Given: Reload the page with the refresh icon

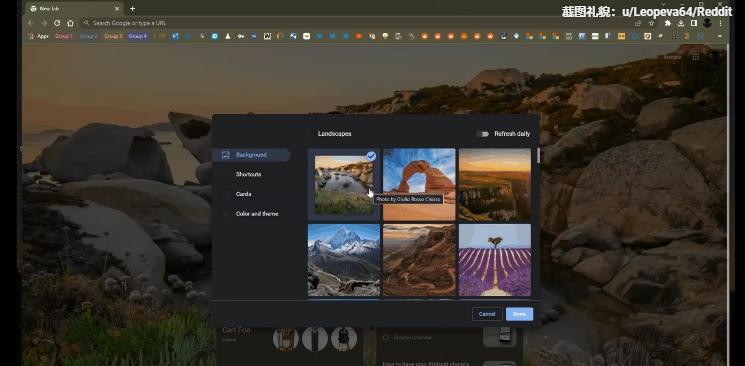Looking at the screenshot, I should (x=57, y=23).
